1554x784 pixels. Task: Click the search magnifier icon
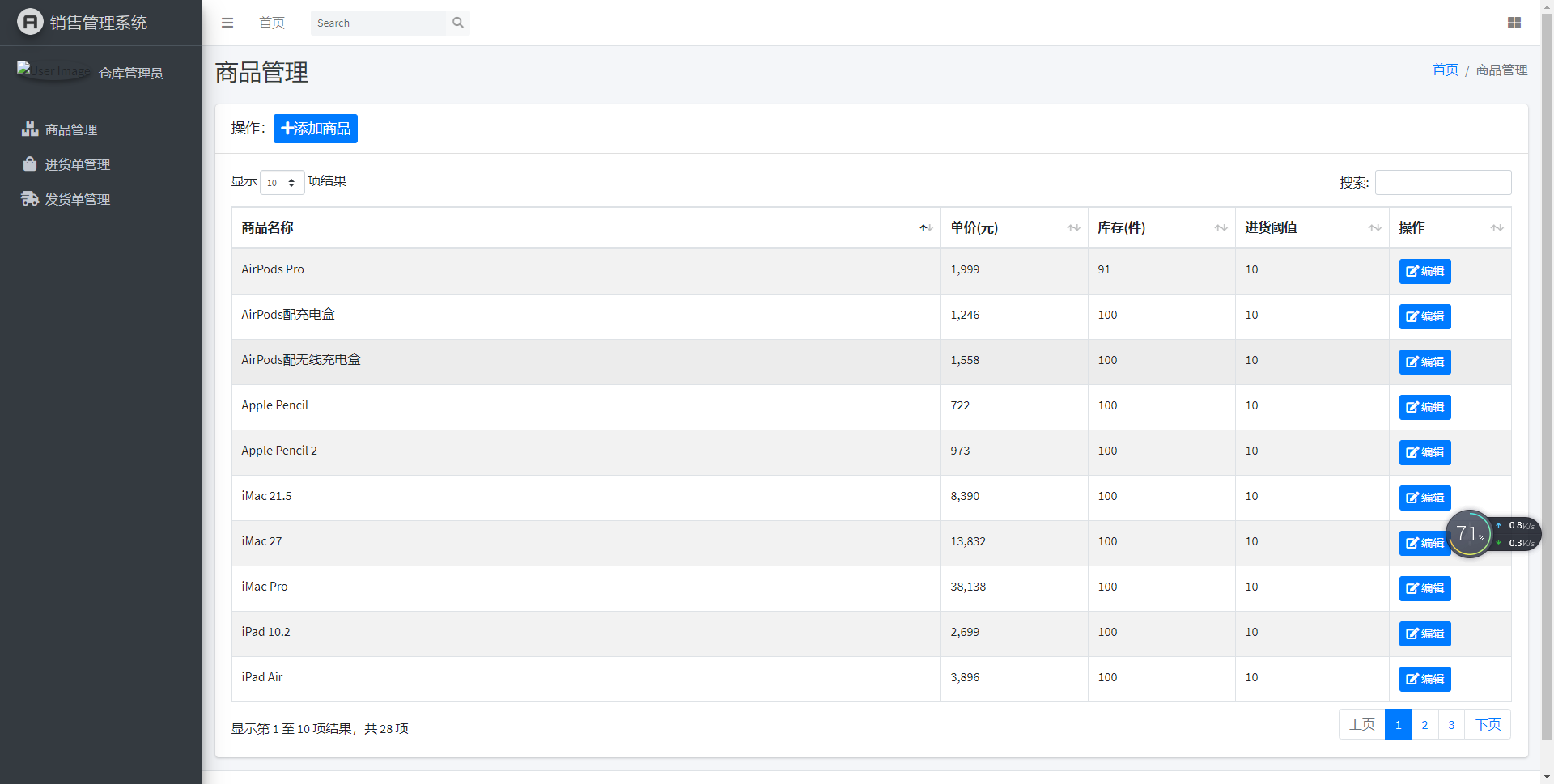pyautogui.click(x=458, y=23)
